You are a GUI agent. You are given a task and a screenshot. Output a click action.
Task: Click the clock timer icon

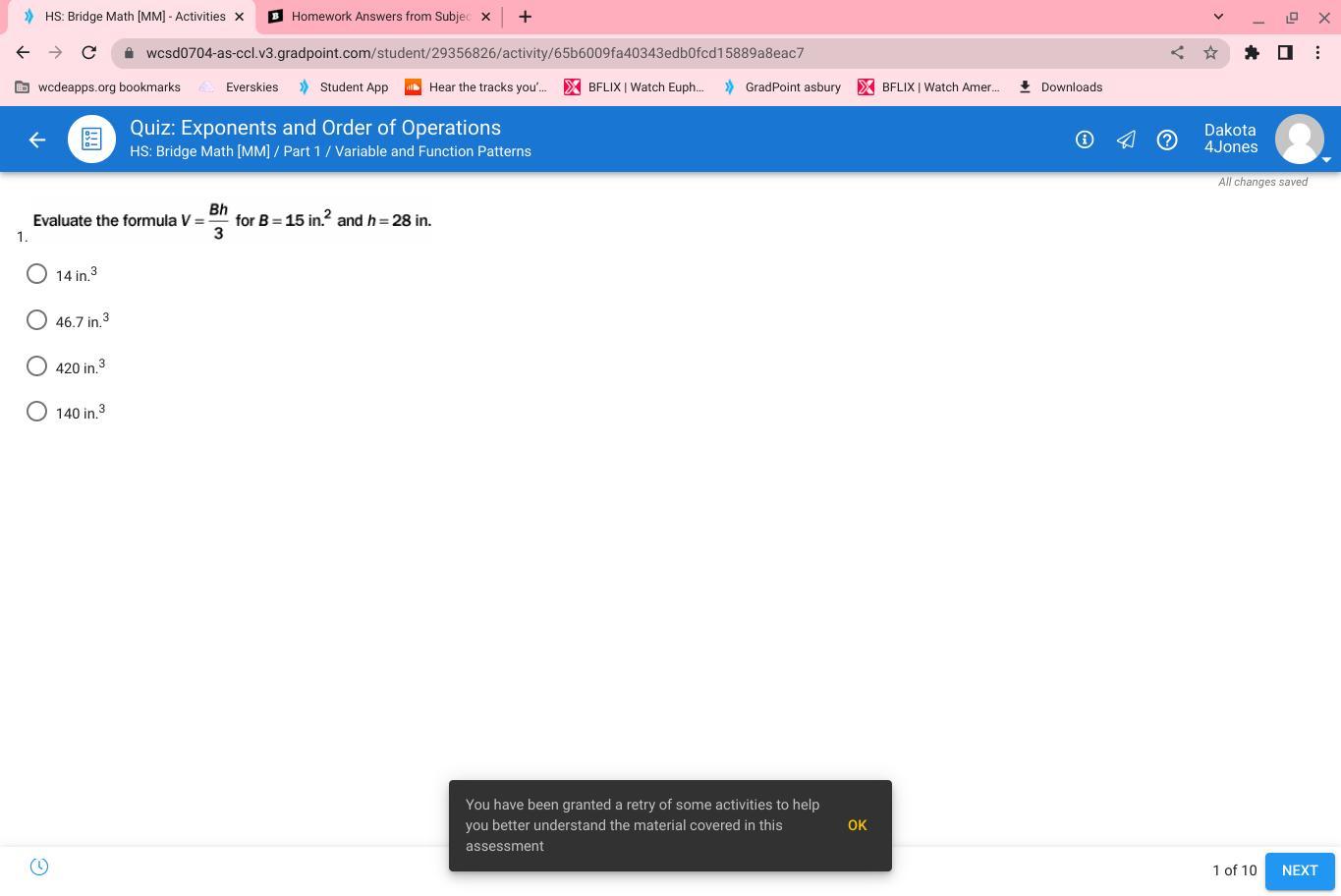(39, 867)
